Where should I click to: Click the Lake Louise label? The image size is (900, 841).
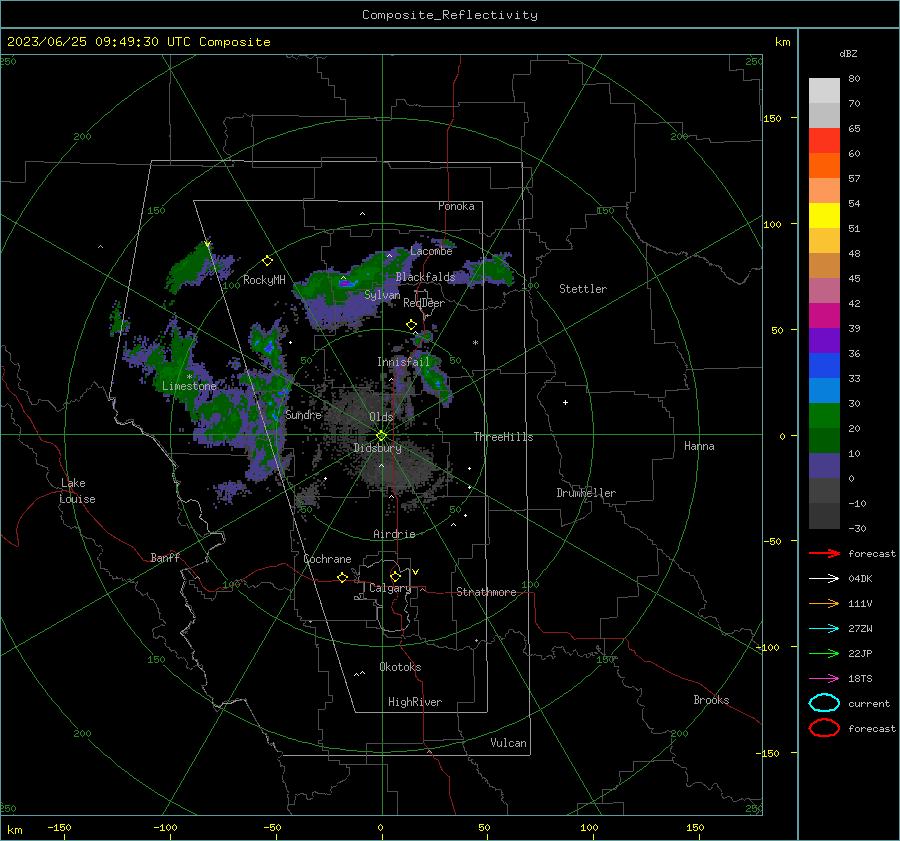pos(77,491)
